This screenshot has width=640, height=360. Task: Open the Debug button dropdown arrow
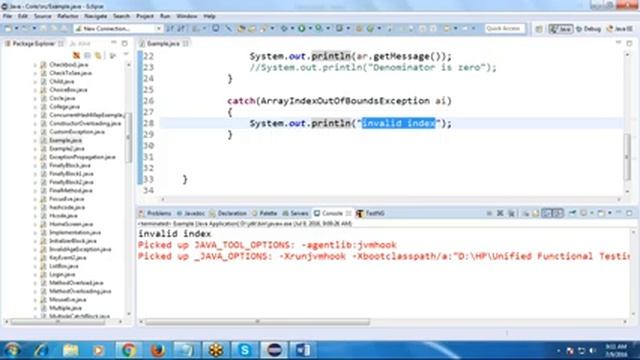[293, 28]
